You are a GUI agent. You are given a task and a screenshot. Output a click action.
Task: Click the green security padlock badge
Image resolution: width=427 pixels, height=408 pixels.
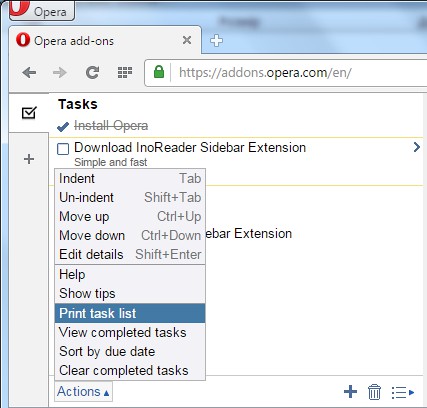(159, 72)
